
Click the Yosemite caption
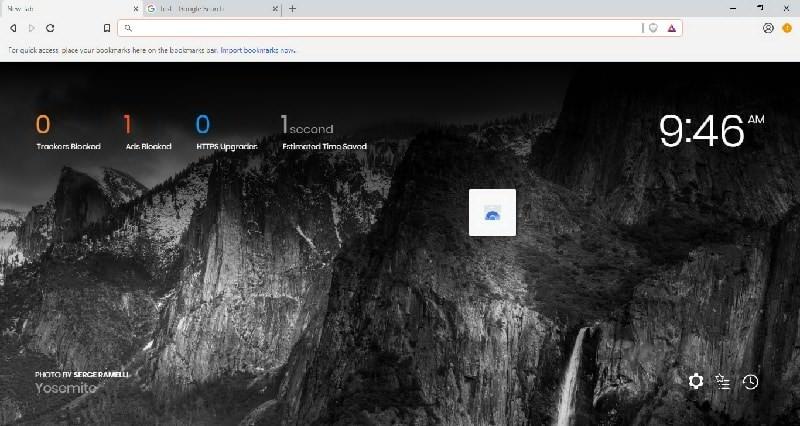pos(65,388)
